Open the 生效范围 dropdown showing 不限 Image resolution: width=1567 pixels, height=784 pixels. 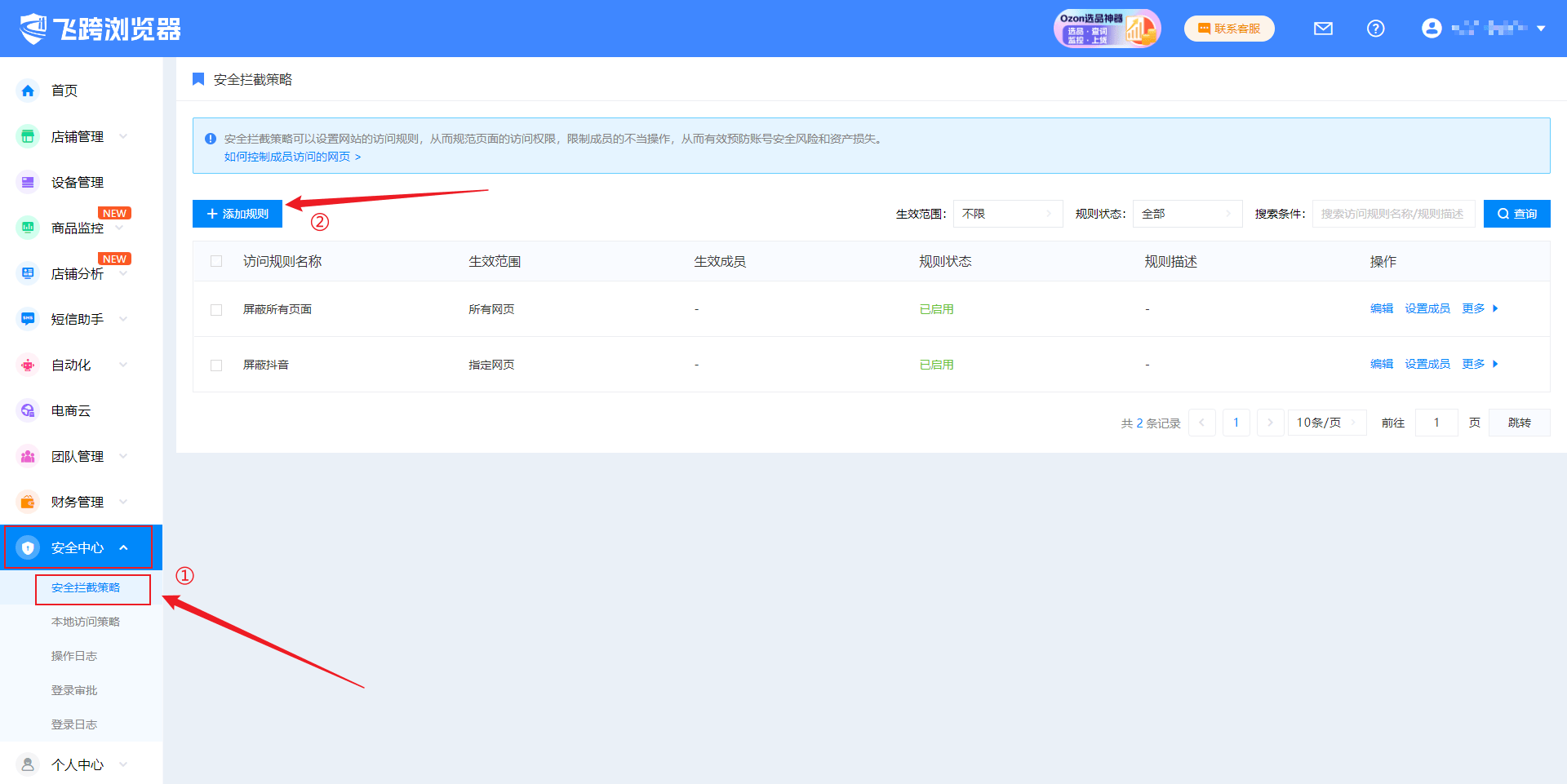(1007, 214)
